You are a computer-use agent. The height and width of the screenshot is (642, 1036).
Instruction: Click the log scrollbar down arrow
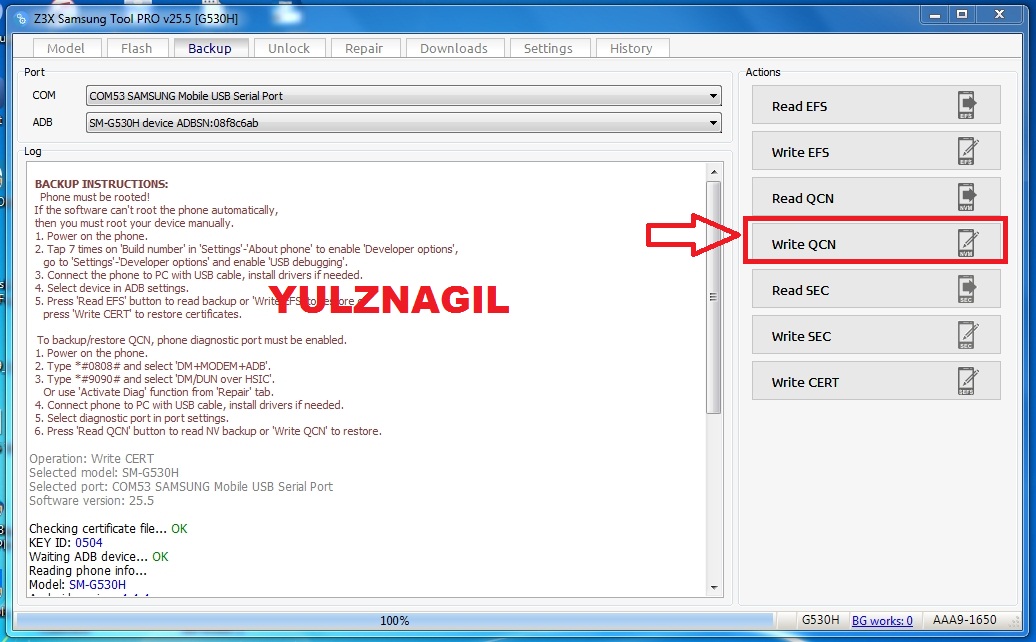point(714,587)
